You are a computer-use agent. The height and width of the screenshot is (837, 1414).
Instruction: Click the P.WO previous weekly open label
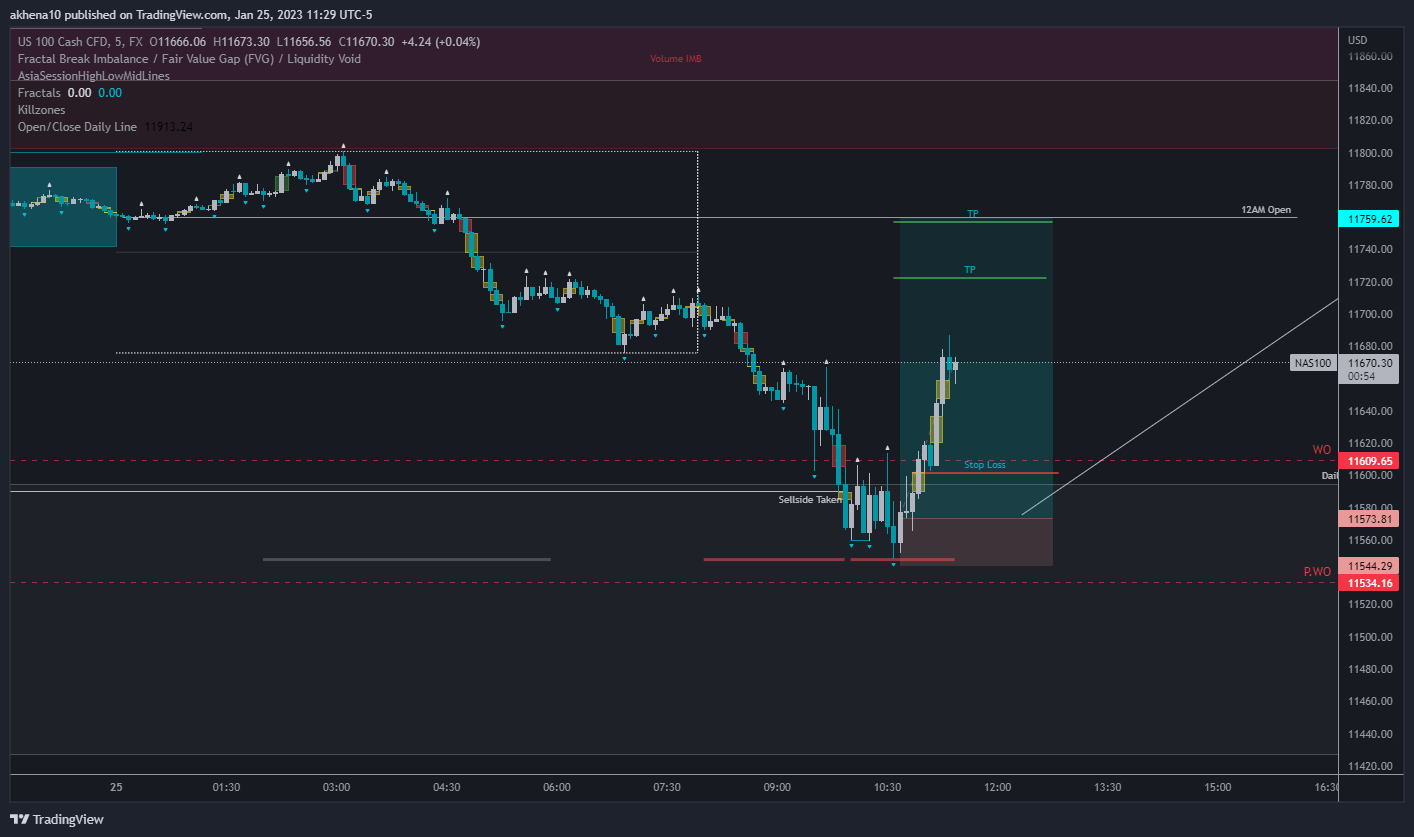click(x=1317, y=572)
